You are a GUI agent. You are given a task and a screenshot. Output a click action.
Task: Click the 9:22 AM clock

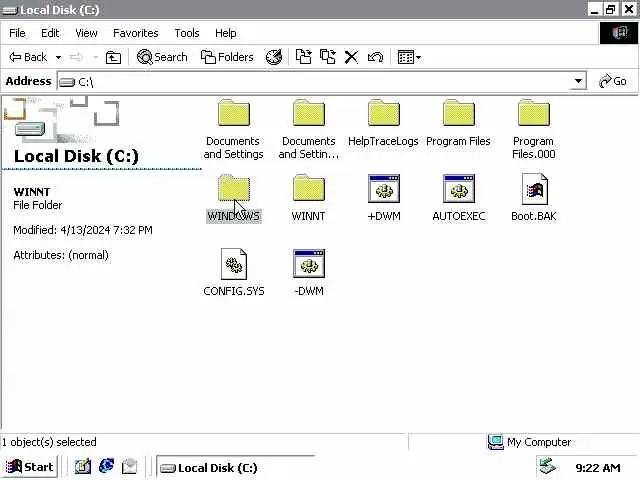click(x=598, y=468)
